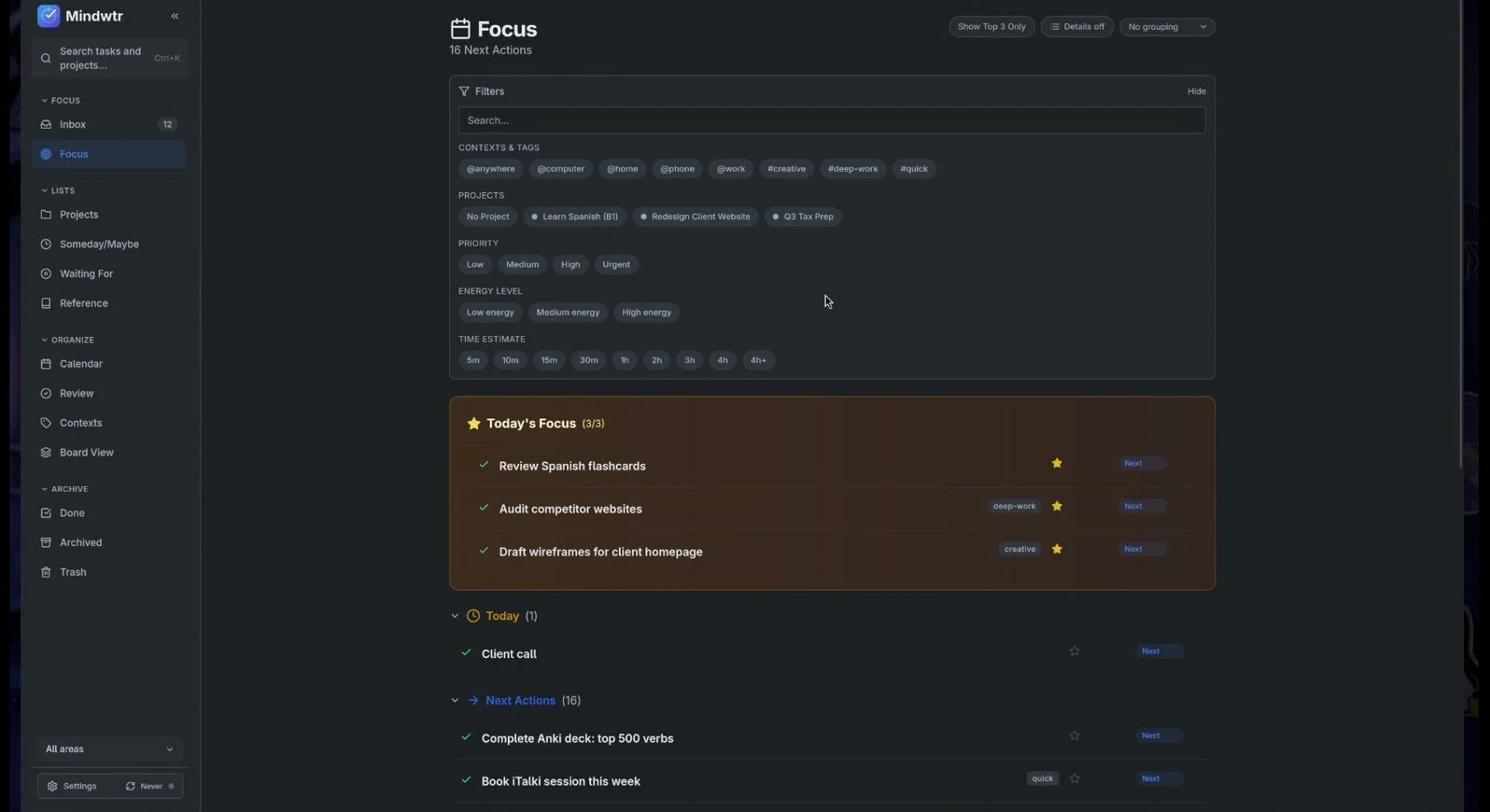
Task: Open the Waiting For list
Action: (x=109, y=273)
